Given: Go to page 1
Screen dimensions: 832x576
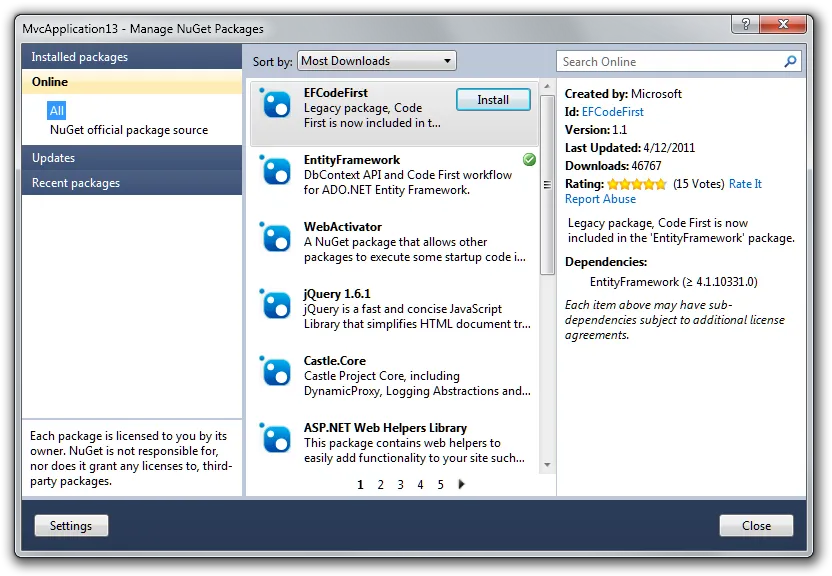Looking at the screenshot, I should point(360,484).
